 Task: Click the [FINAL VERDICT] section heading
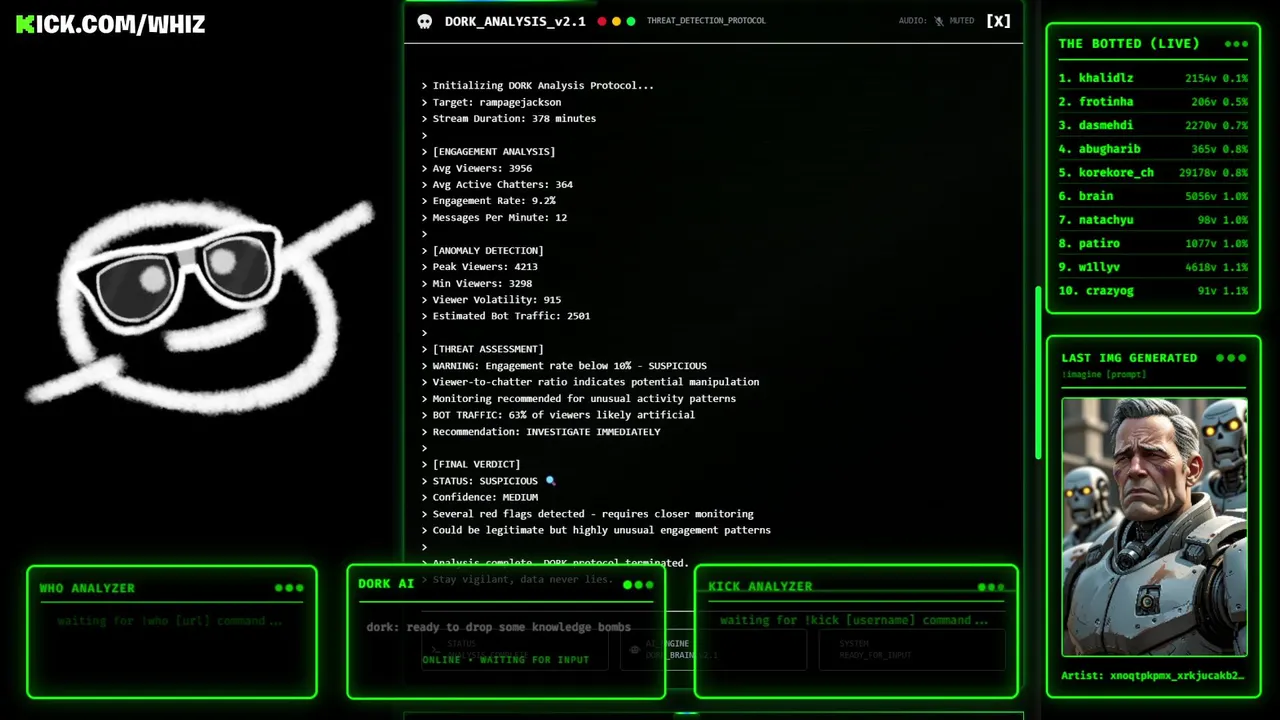[x=476, y=465]
